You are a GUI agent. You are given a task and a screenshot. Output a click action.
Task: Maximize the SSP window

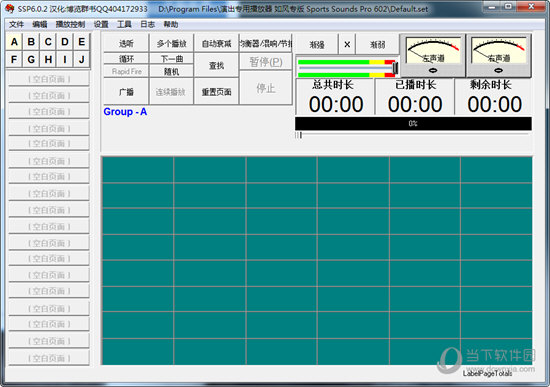pyautogui.click(x=508, y=6)
